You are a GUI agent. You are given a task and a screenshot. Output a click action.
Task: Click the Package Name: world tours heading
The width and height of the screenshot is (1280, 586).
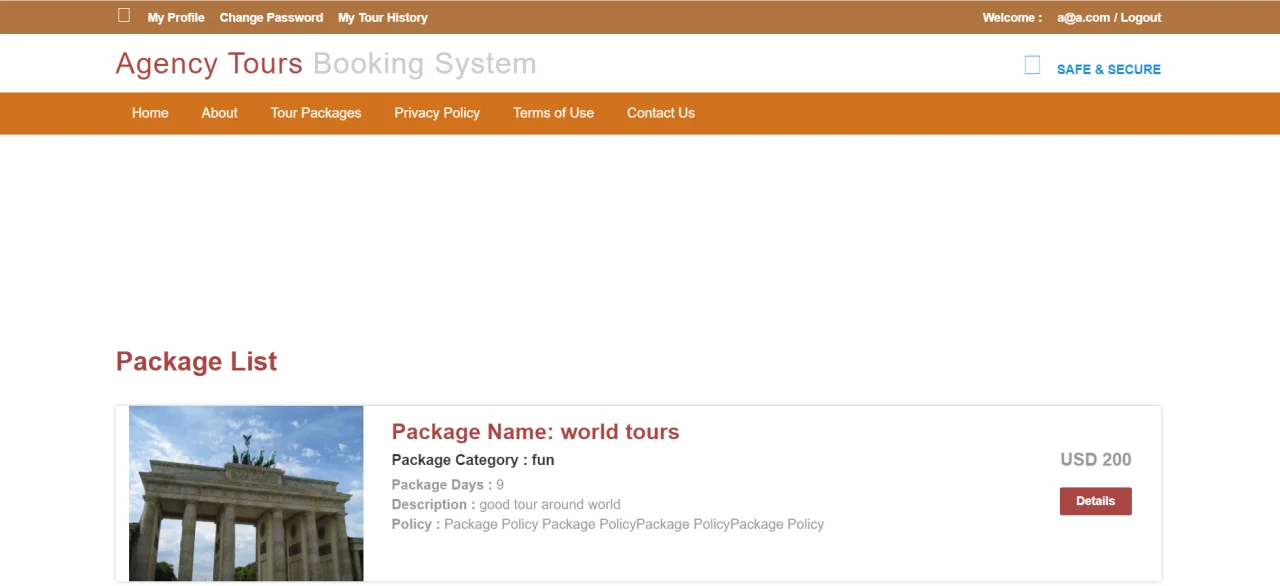tap(535, 432)
